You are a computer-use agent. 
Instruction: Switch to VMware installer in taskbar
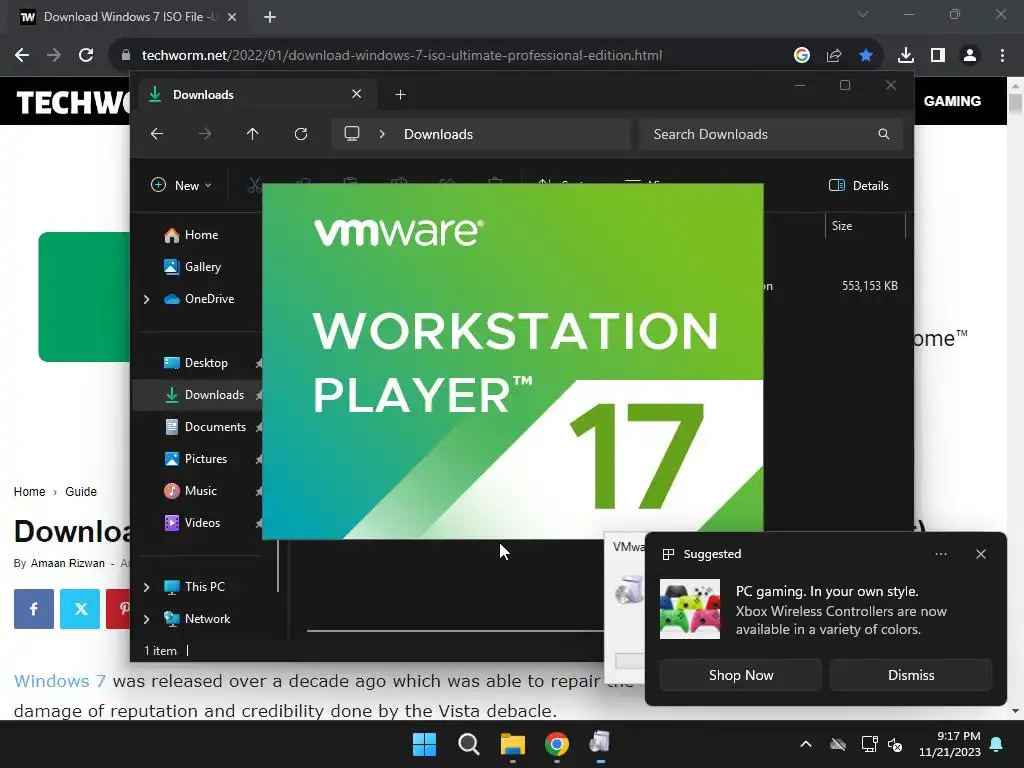click(600, 744)
